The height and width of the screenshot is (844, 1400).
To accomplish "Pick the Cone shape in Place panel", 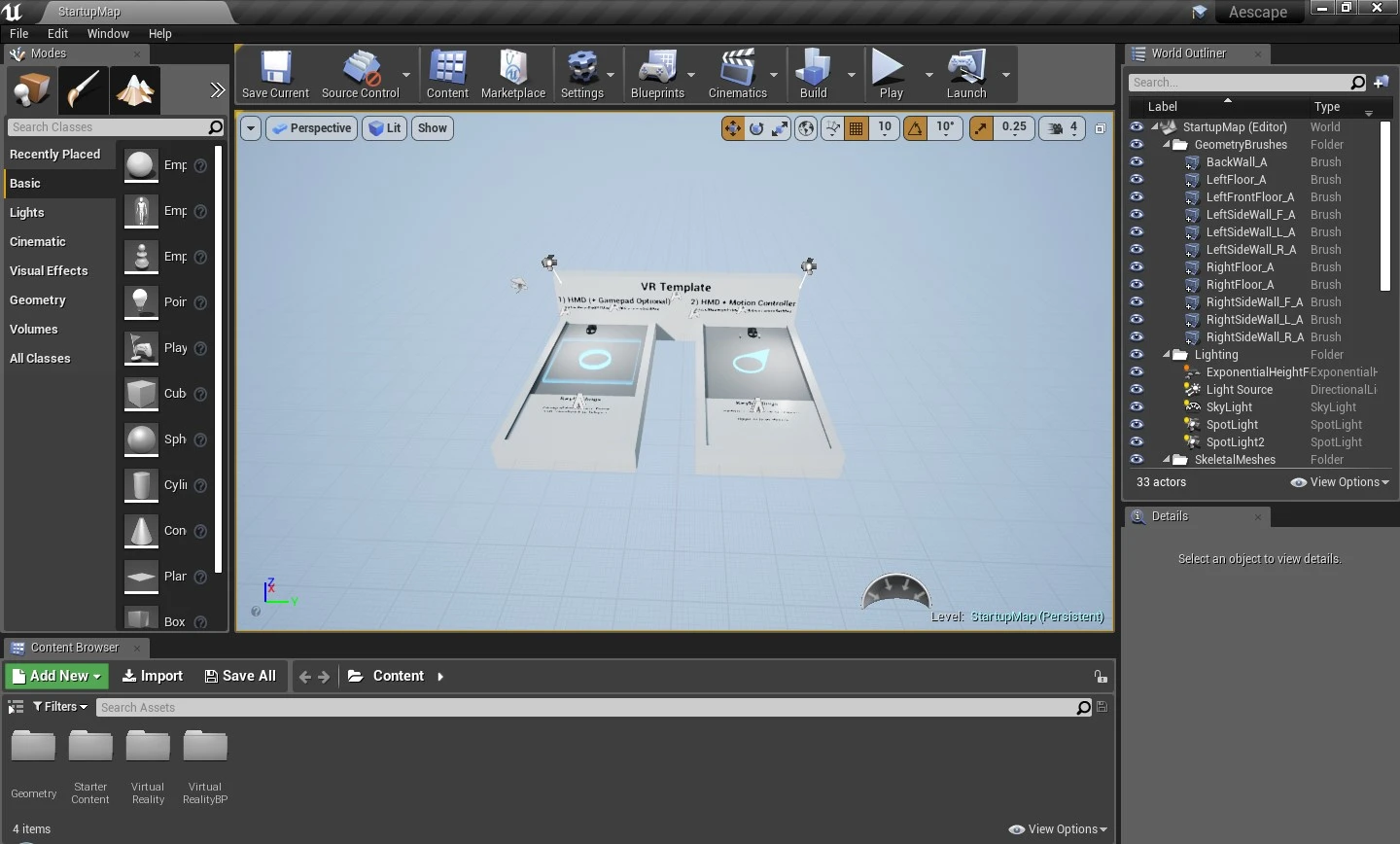I will pyautogui.click(x=141, y=531).
